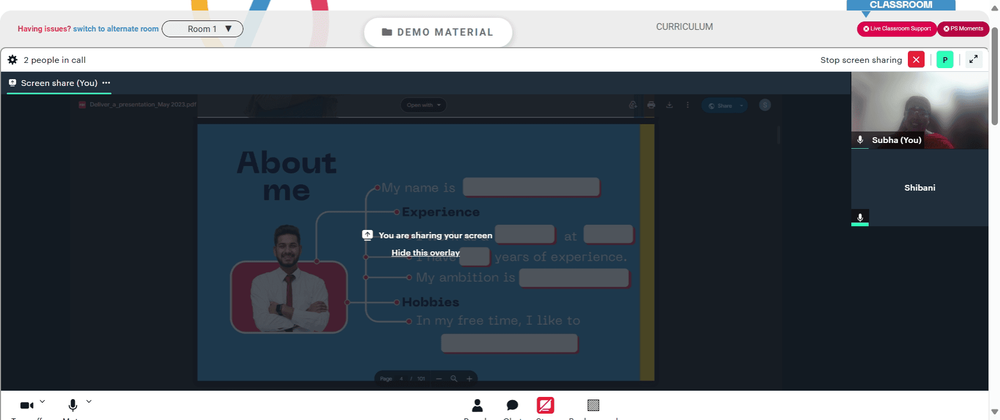Enter fullscreen using expand arrows icon
This screenshot has width=1000, height=420.
[973, 60]
